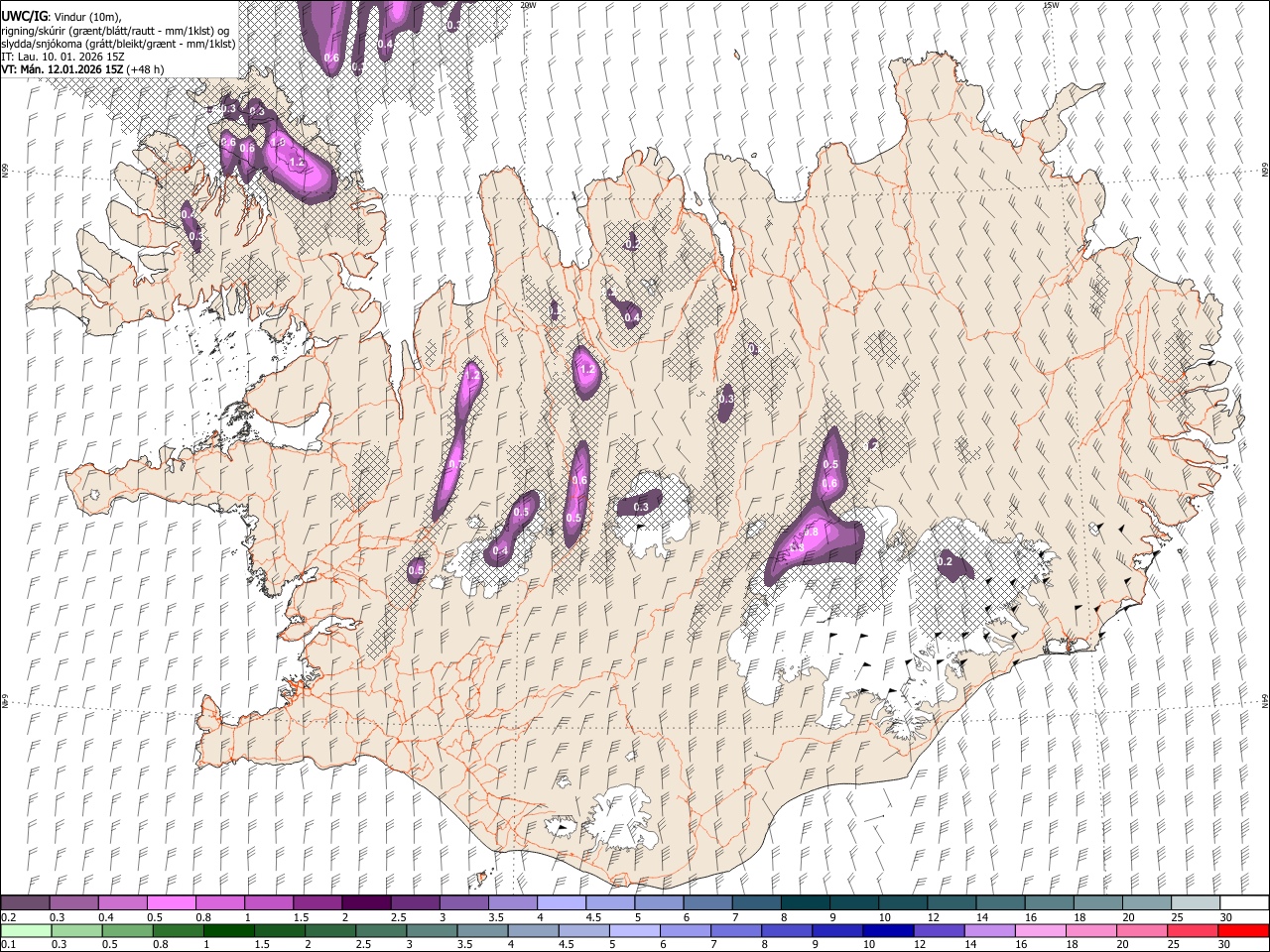The height and width of the screenshot is (952, 1270).
Task: Click the 66N latitude label on right edge
Action: coord(1264,171)
